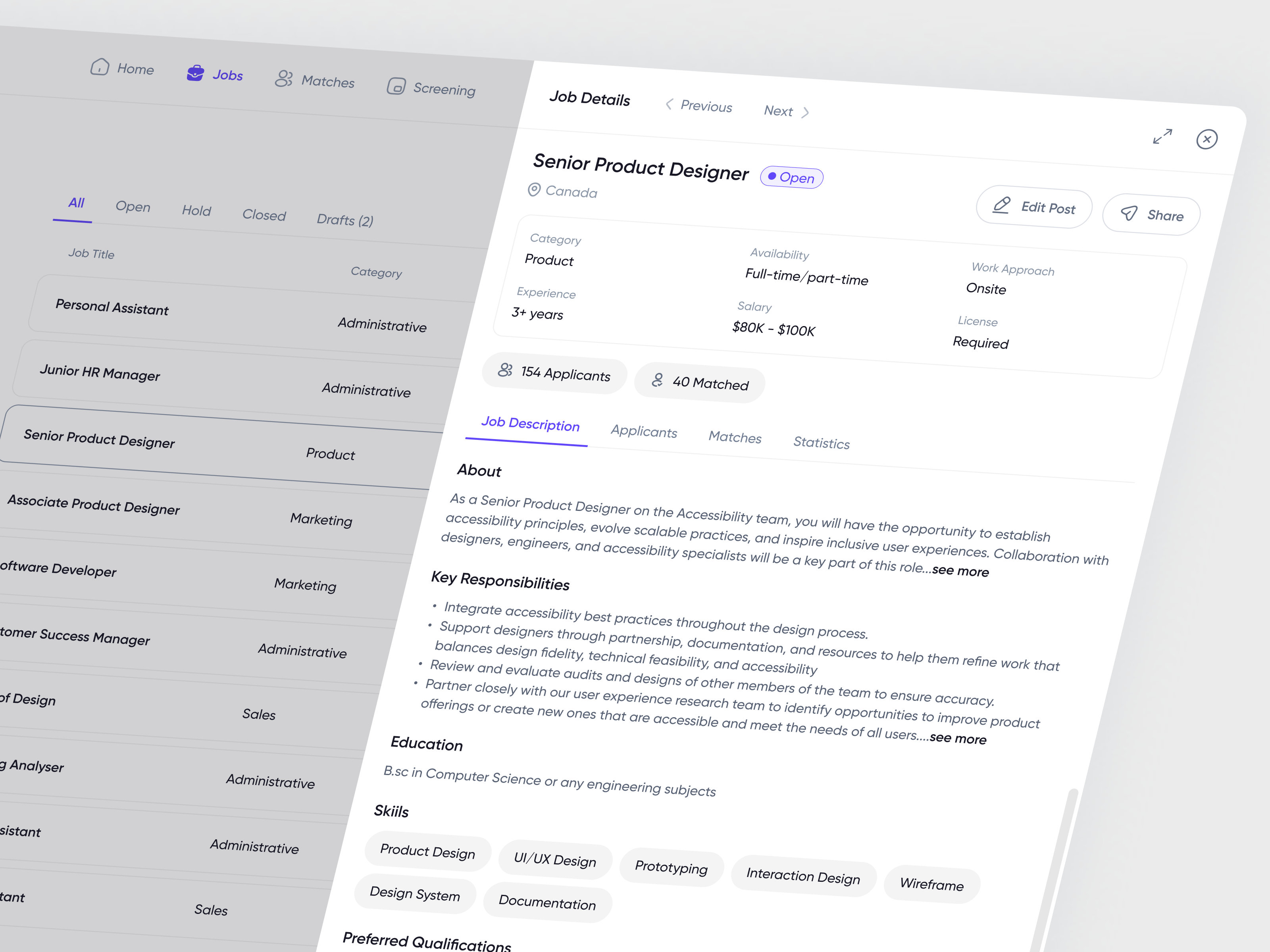Click the Jobs briefcase icon
Screen dimensions: 1270x952
(195, 73)
